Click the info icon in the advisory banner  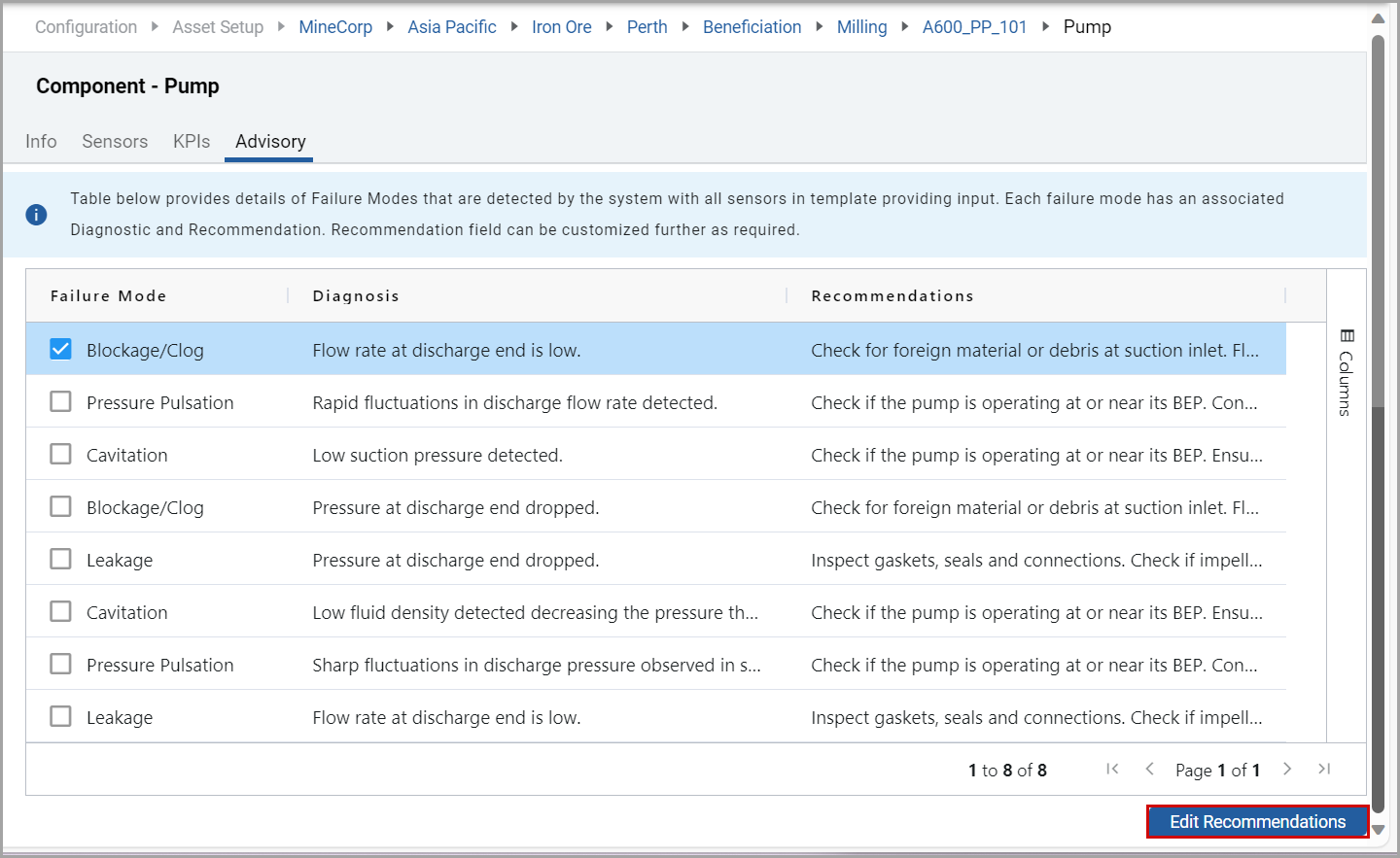tap(36, 214)
